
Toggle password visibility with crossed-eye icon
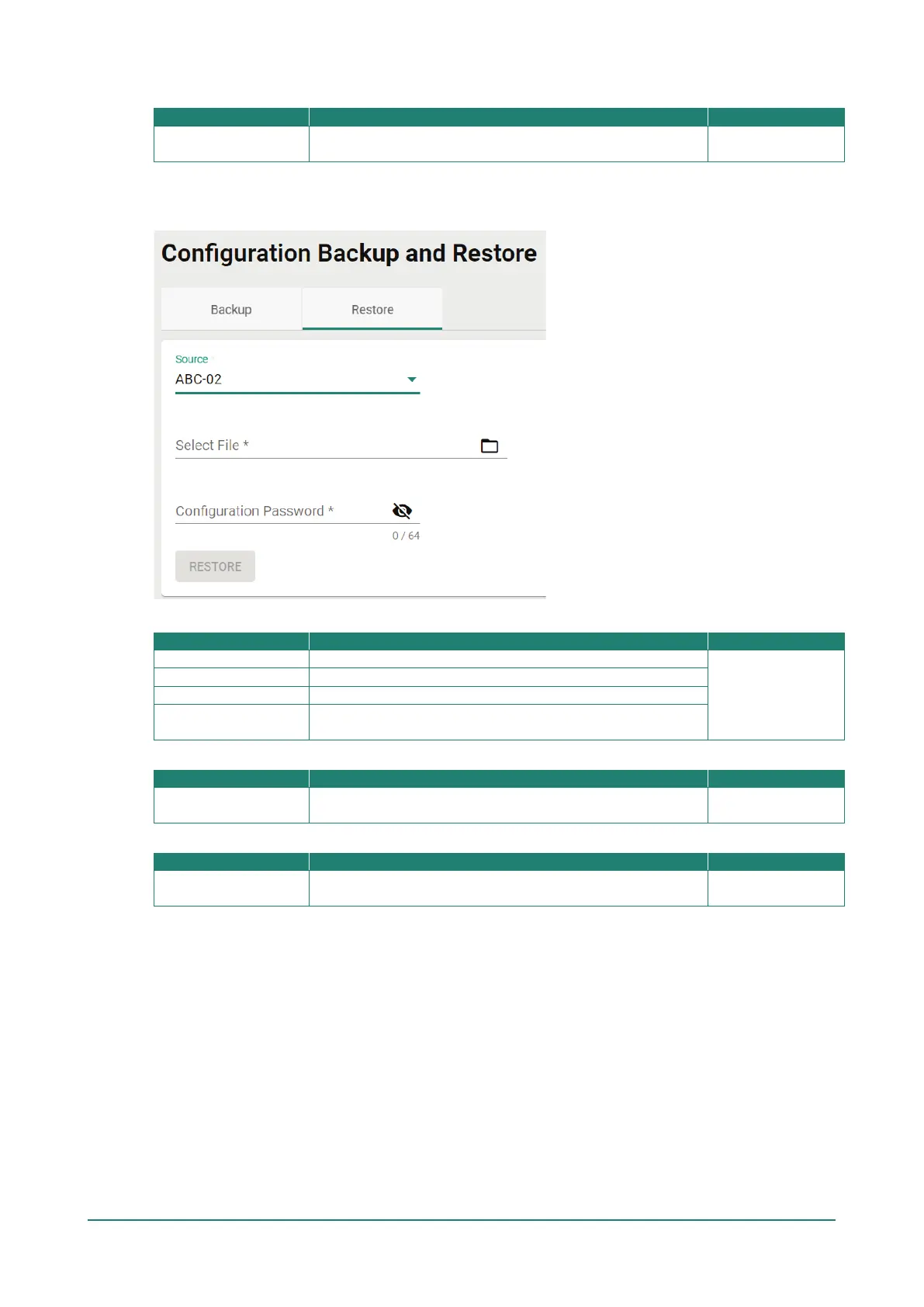pyautogui.click(x=402, y=511)
